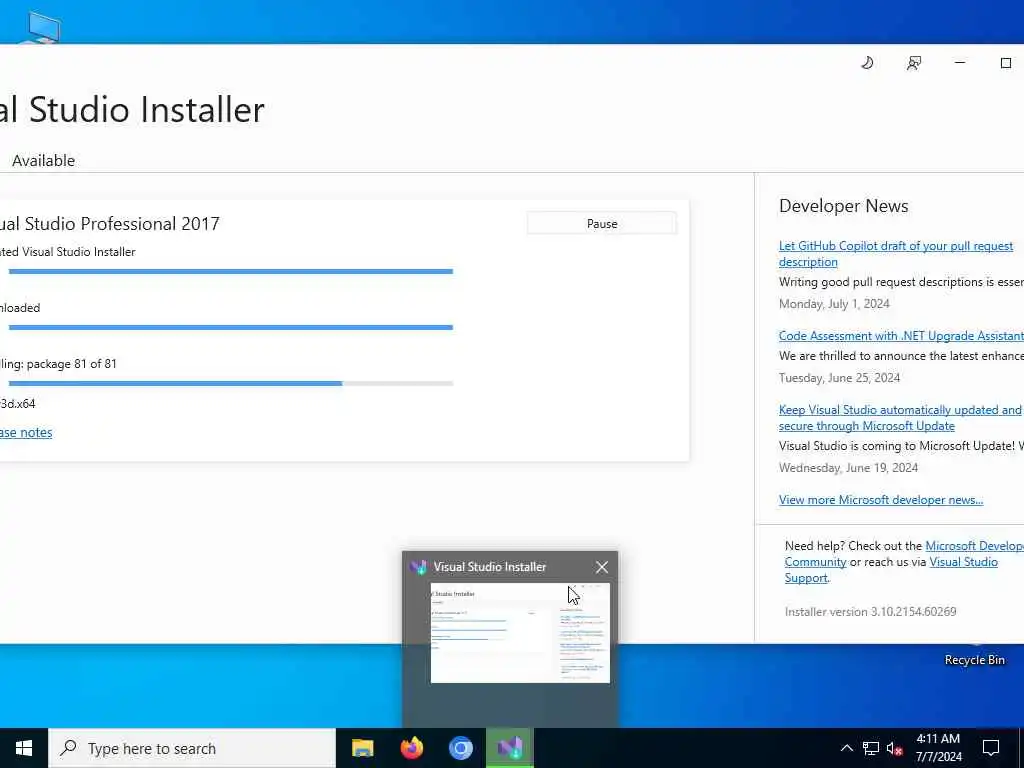Open Keep Visual Studio automatically updated article
Viewport: 1024px width, 768px height.
tap(900, 418)
